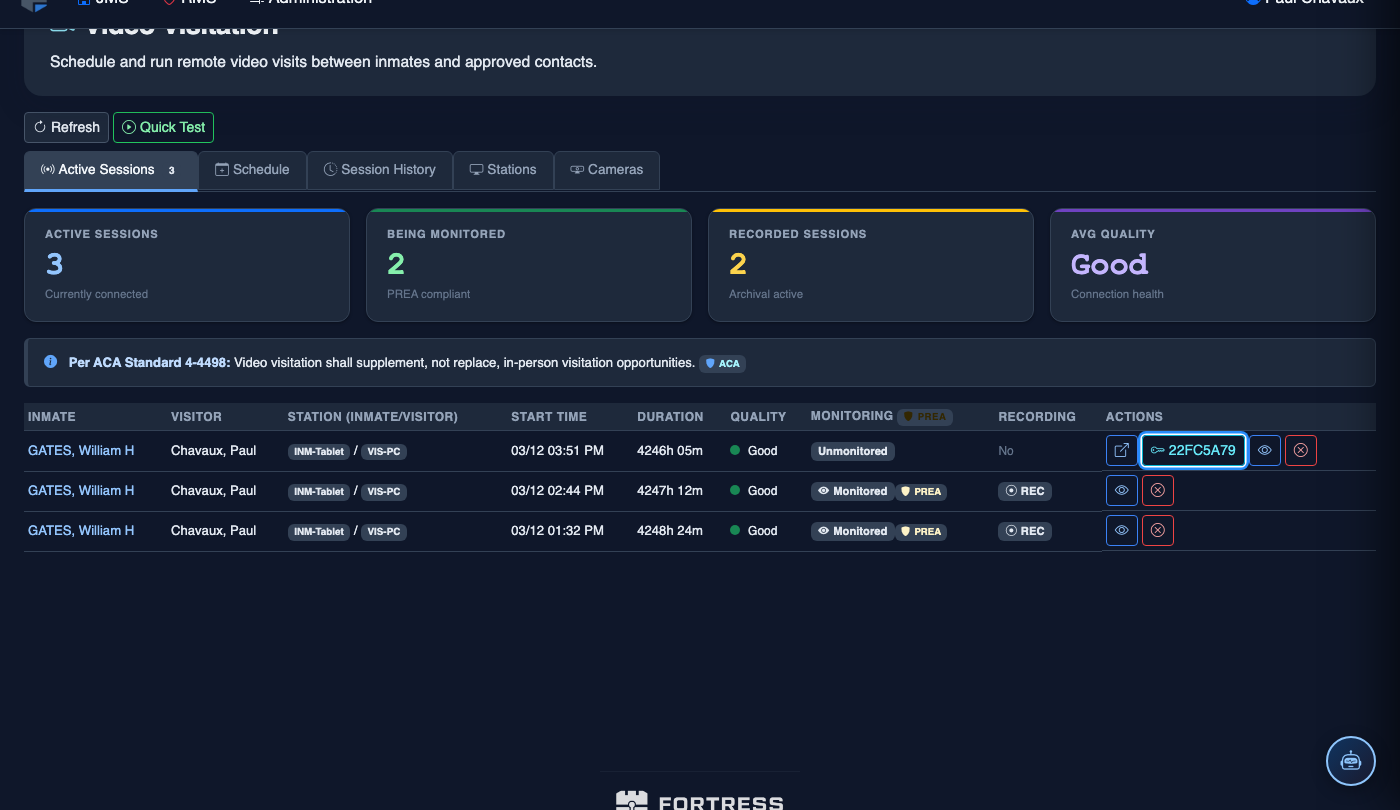Image resolution: width=1400 pixels, height=810 pixels.
Task: Copy session key 22FC5A79
Action: [x=1193, y=451]
